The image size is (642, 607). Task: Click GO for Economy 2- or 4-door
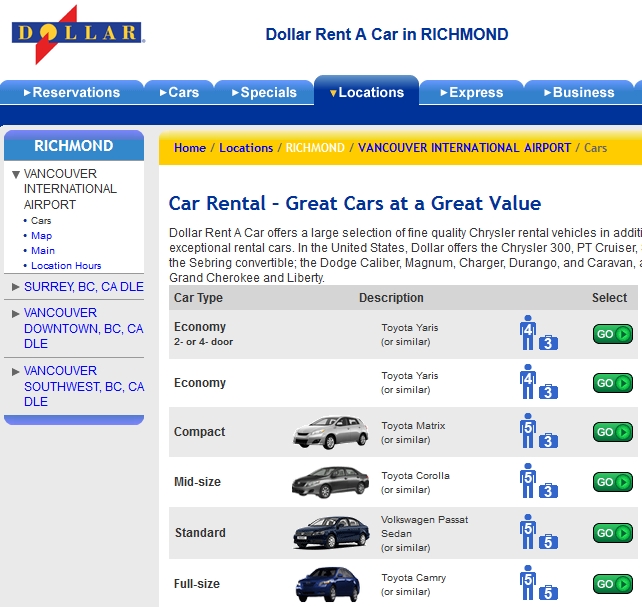(x=613, y=334)
